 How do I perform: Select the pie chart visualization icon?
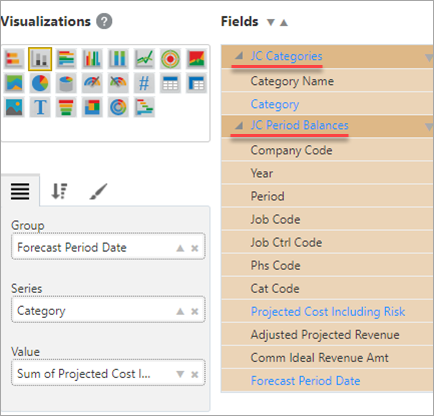click(x=40, y=83)
